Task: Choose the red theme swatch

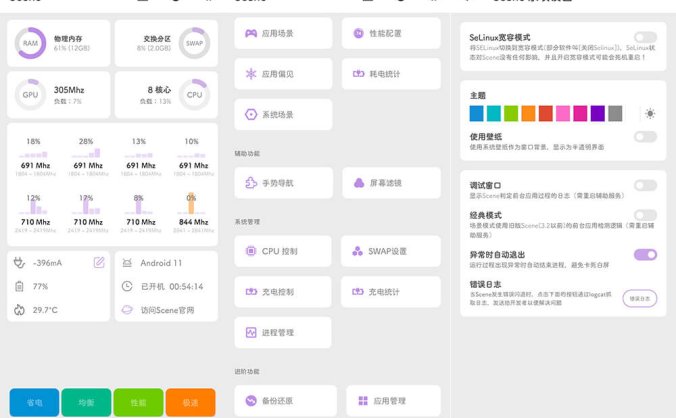Action: pyautogui.click(x=545, y=113)
